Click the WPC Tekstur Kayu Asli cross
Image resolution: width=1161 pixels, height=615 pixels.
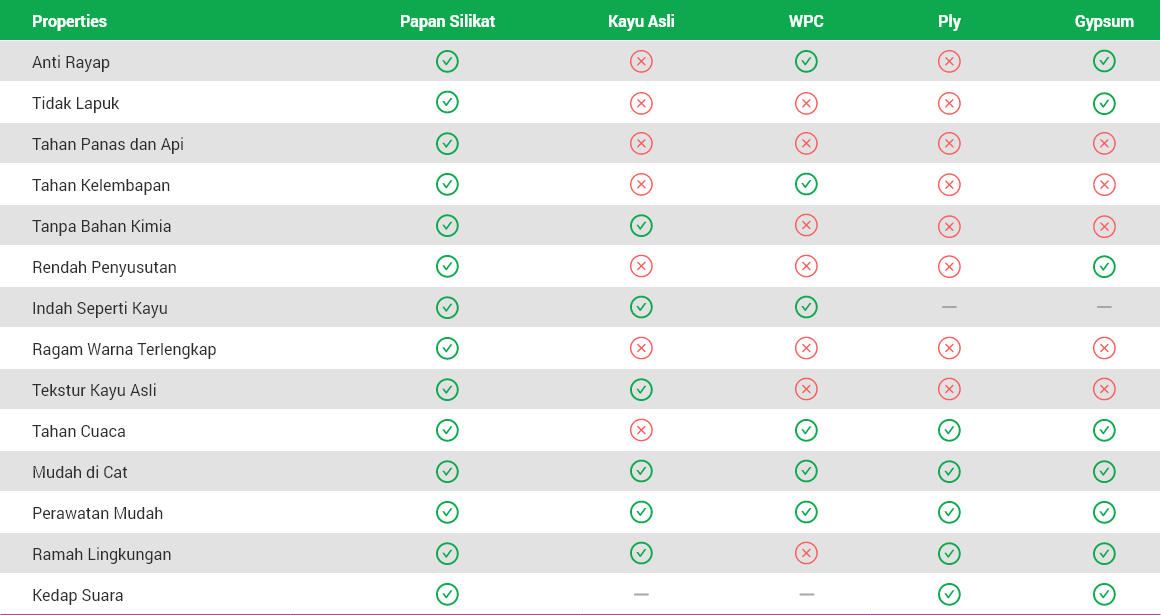tap(806, 389)
